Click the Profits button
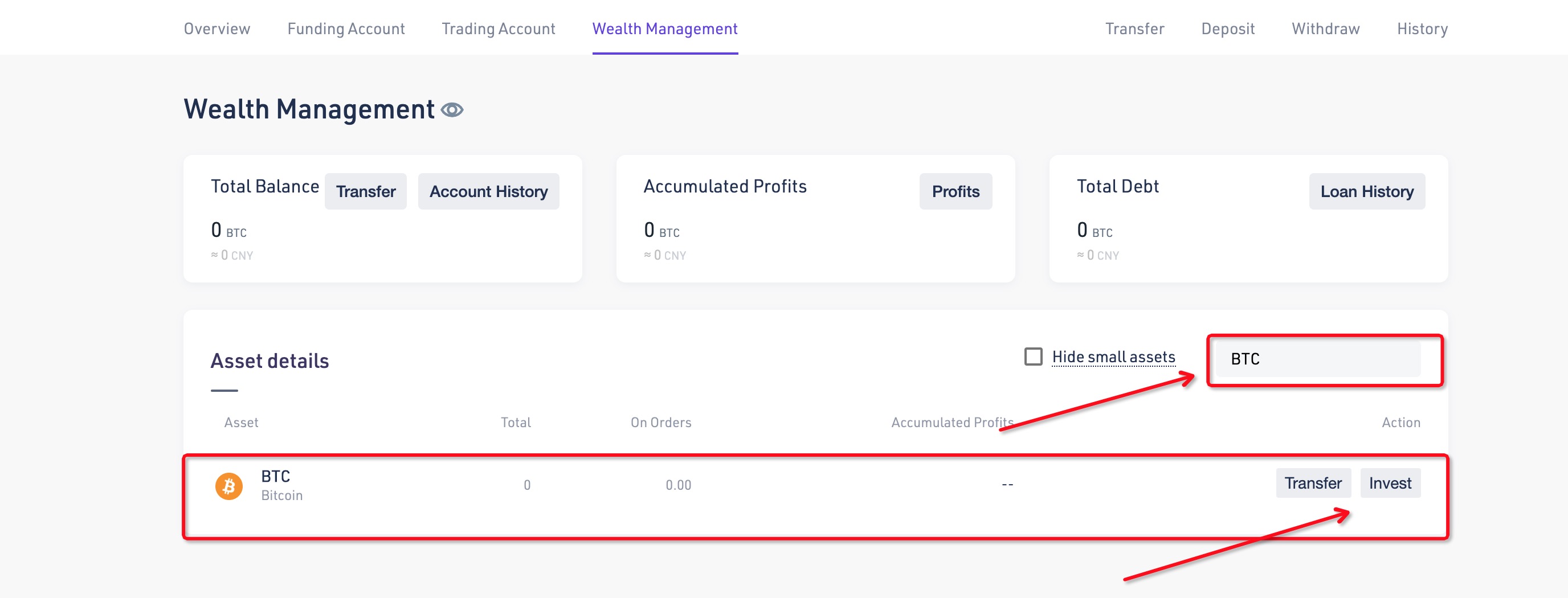 [955, 191]
